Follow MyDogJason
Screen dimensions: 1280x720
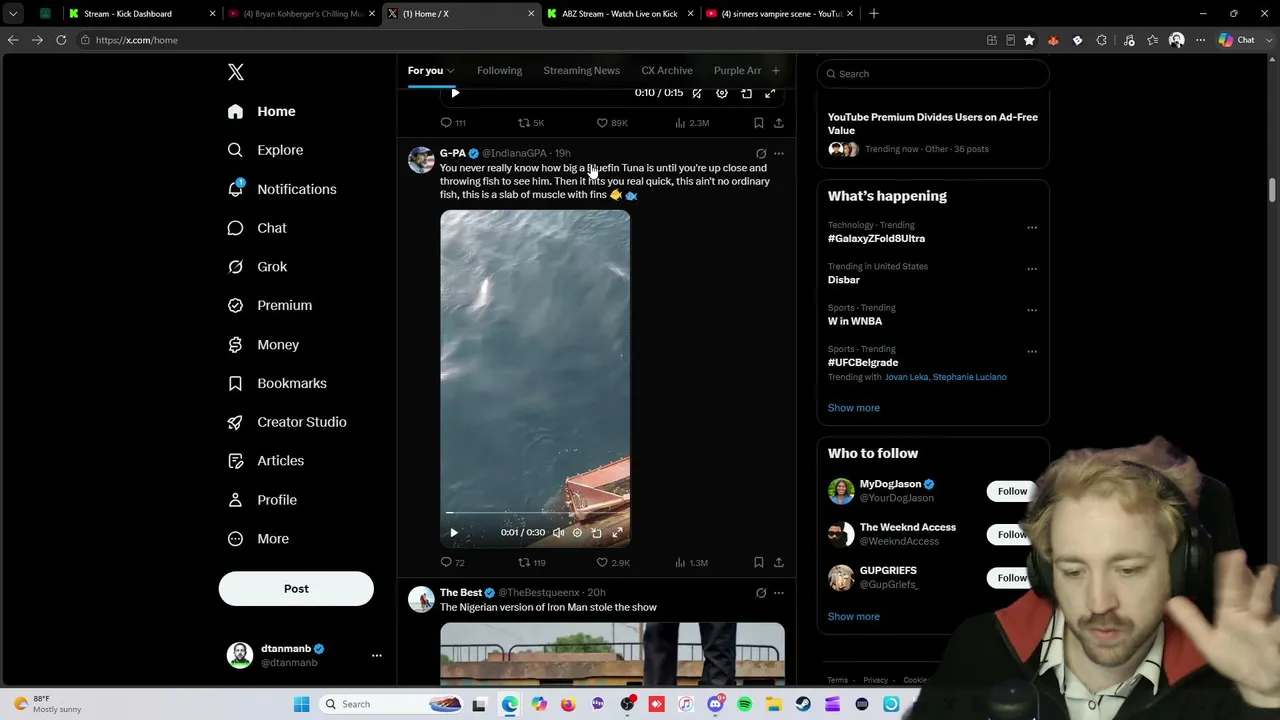[x=1012, y=491]
